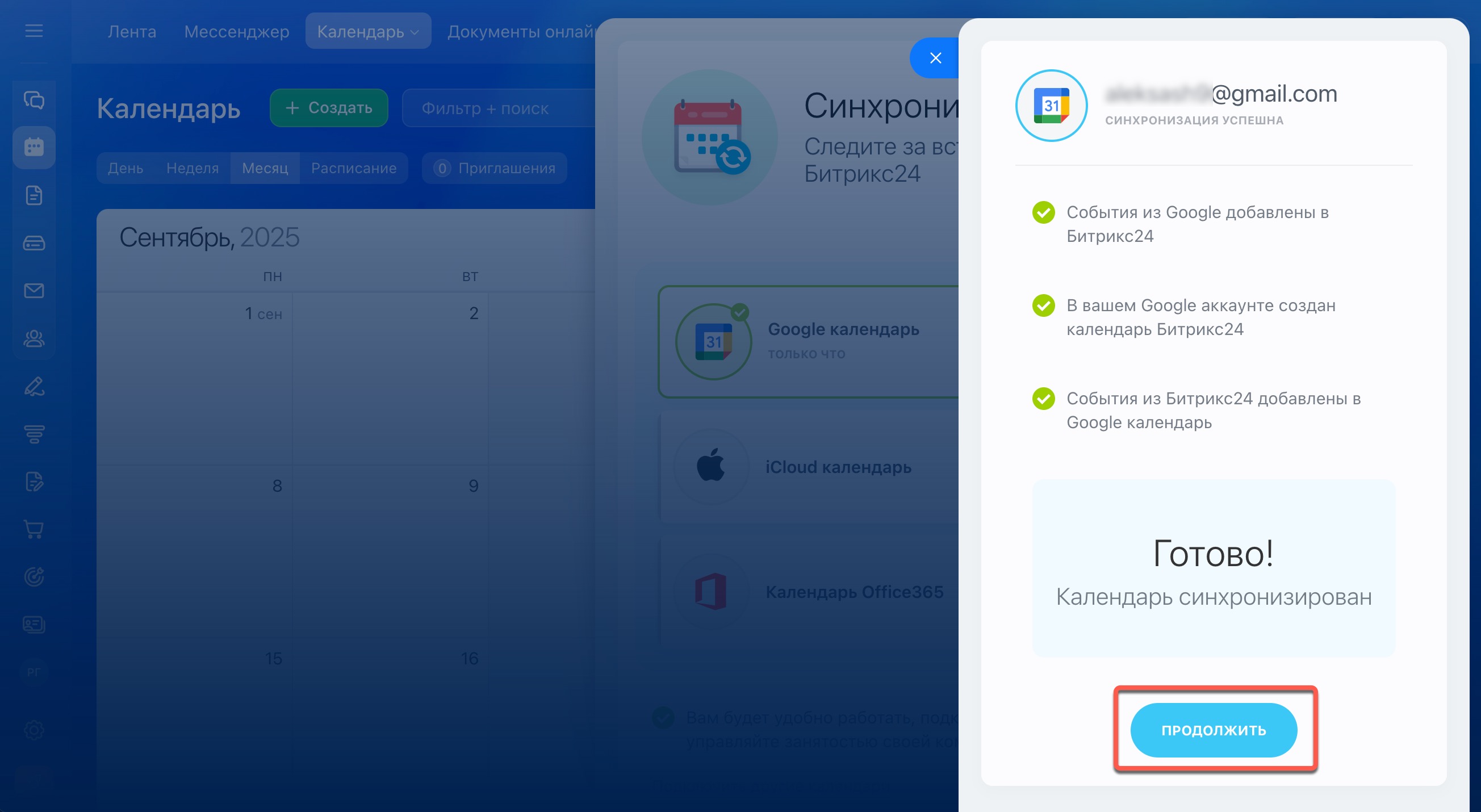Screen dimensions: 1481x812
Task: Open the messenger chat sidebar icon
Action: [34, 100]
